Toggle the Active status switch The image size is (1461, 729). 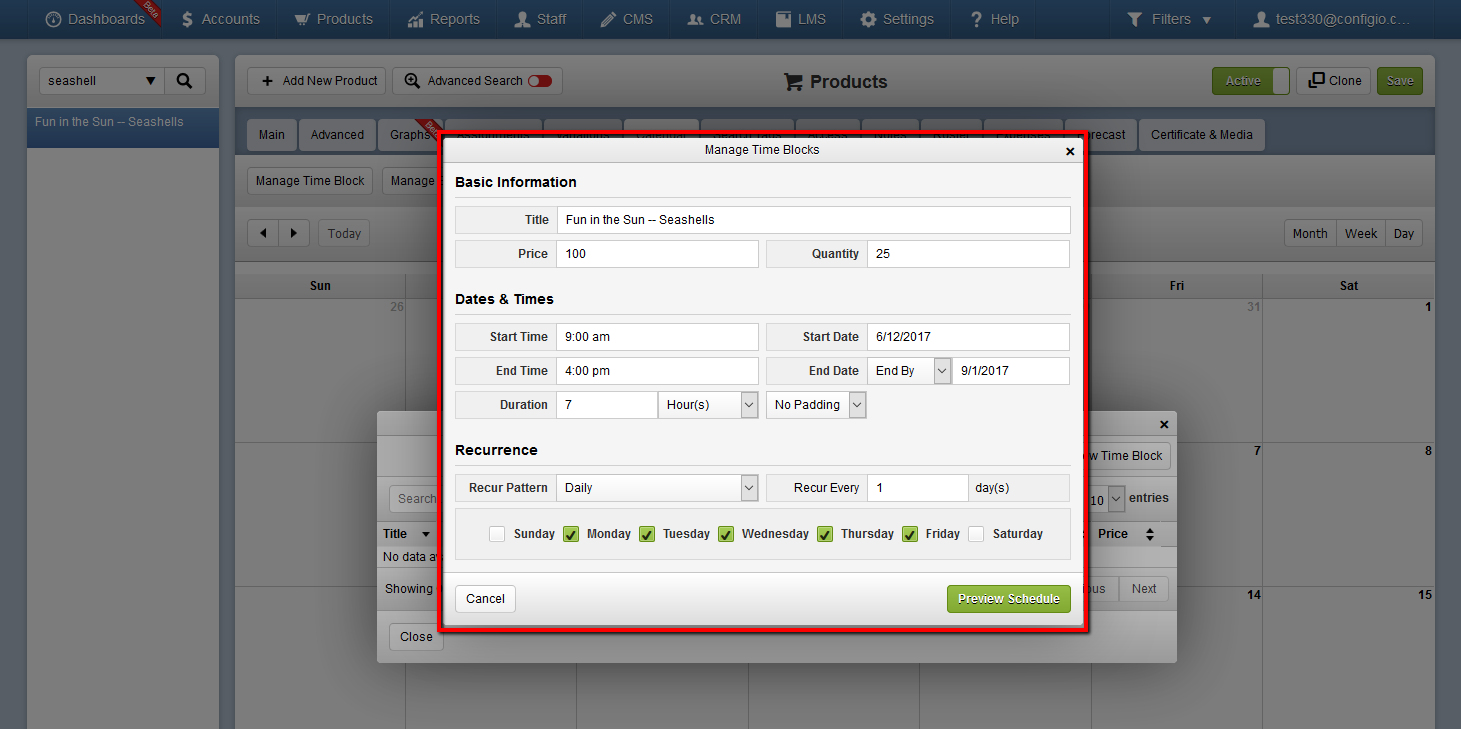(x=1250, y=81)
